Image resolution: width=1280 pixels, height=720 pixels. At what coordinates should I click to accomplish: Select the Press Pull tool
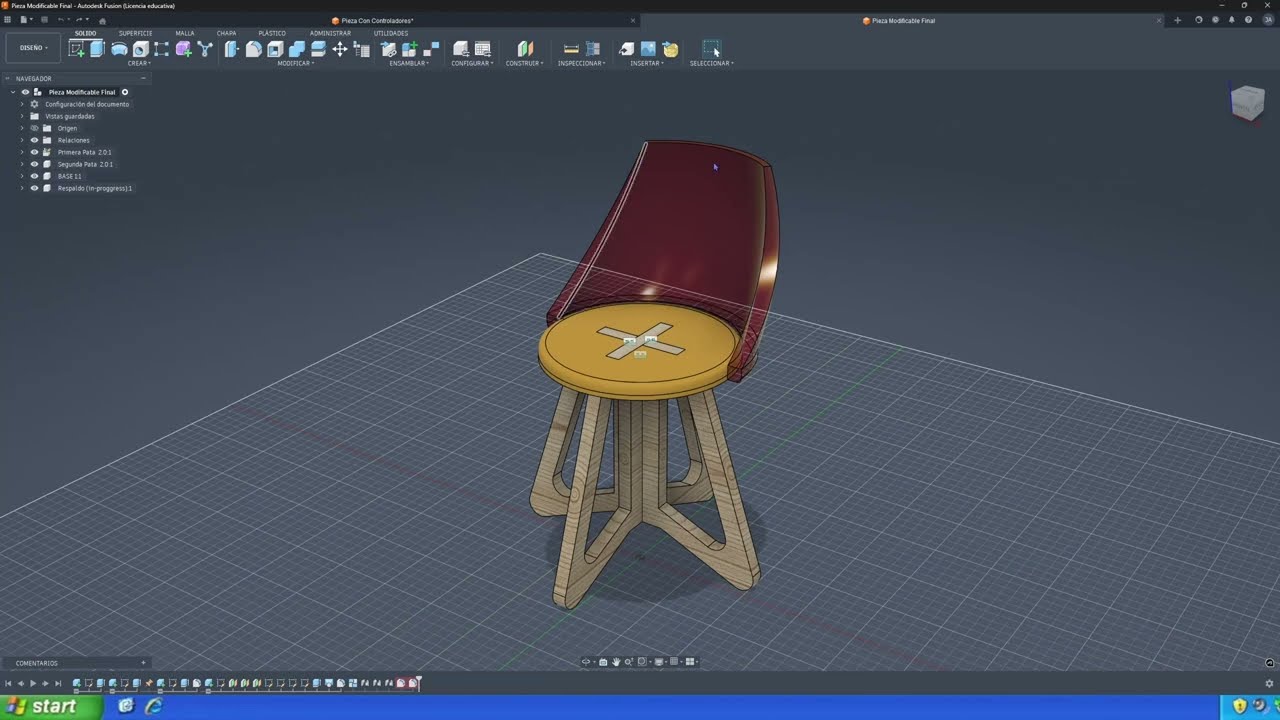pos(231,49)
